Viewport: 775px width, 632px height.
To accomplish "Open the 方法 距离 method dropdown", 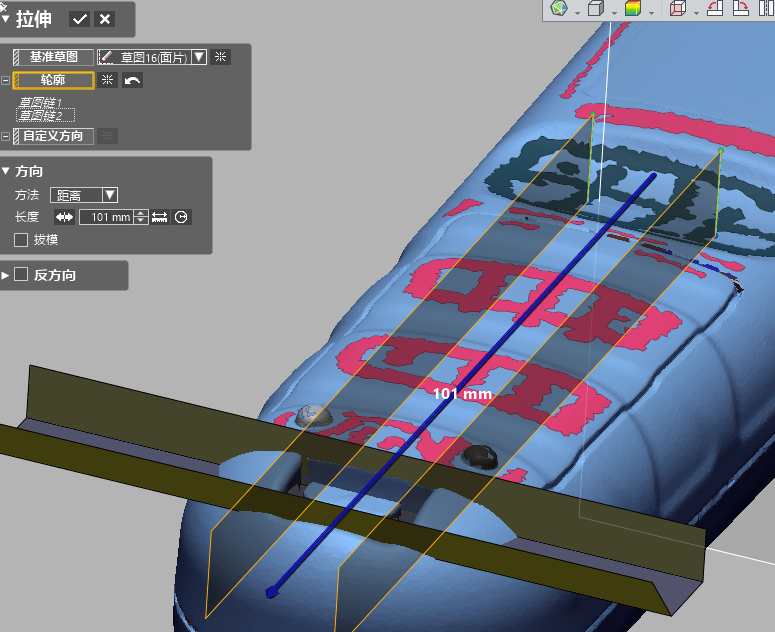I will (x=110, y=195).
